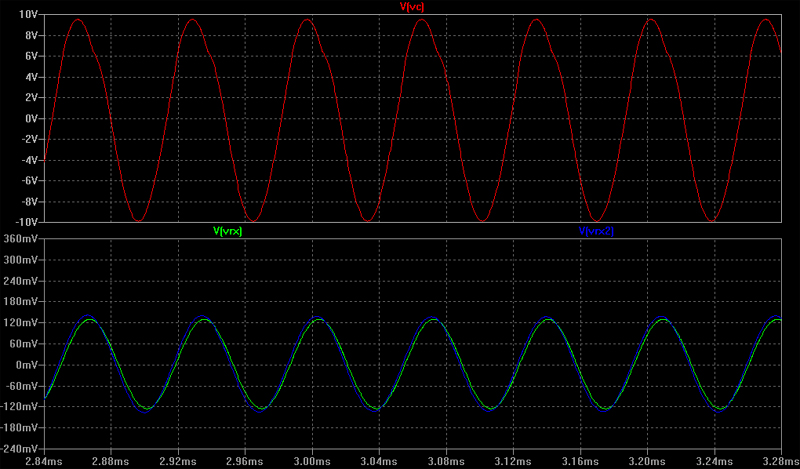Click the 3.24ms time label

(714, 462)
